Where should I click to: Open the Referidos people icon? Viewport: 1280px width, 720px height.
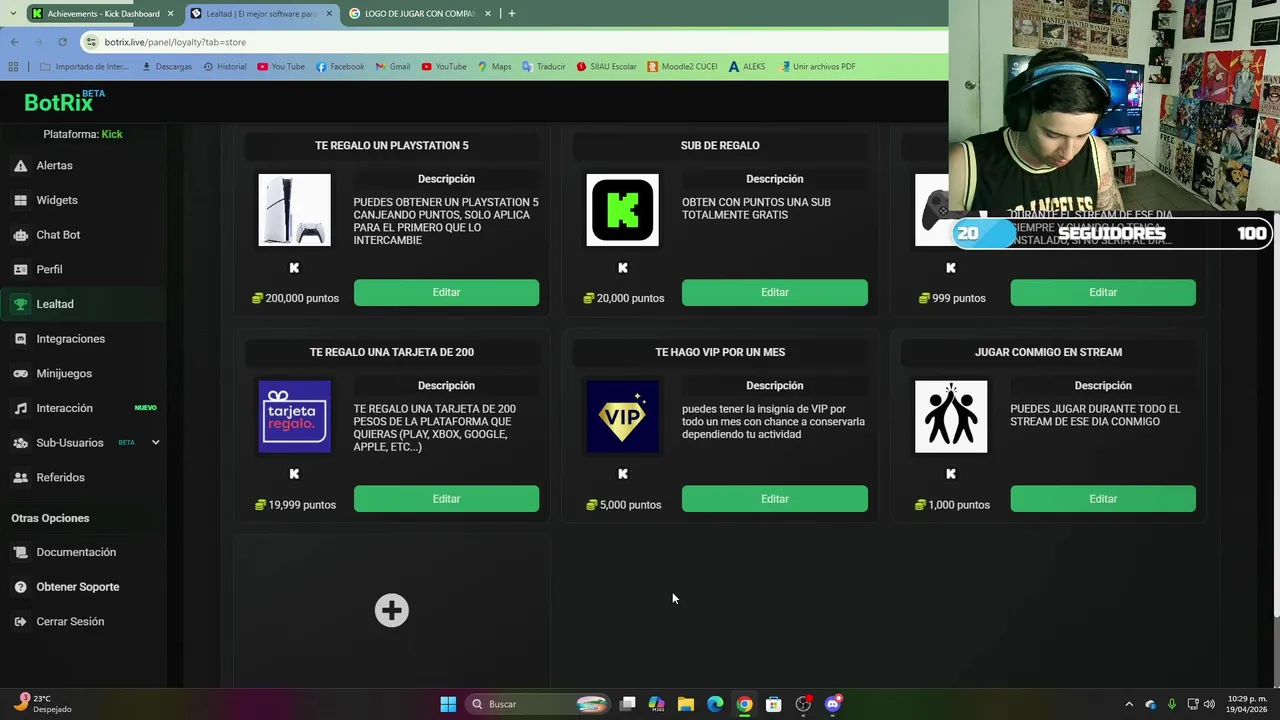coord(20,478)
